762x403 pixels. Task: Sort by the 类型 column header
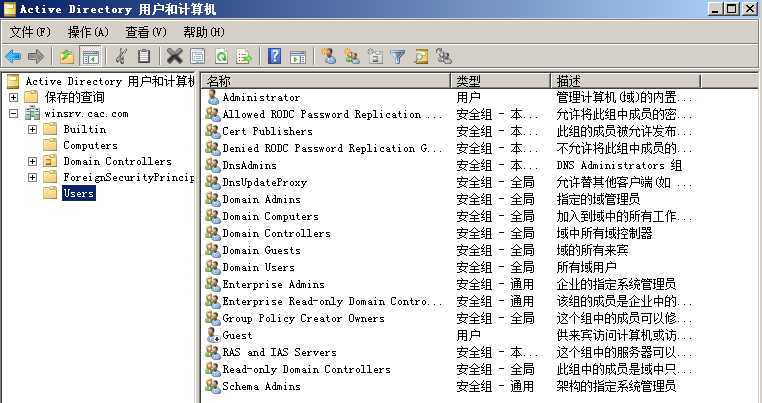[501, 81]
